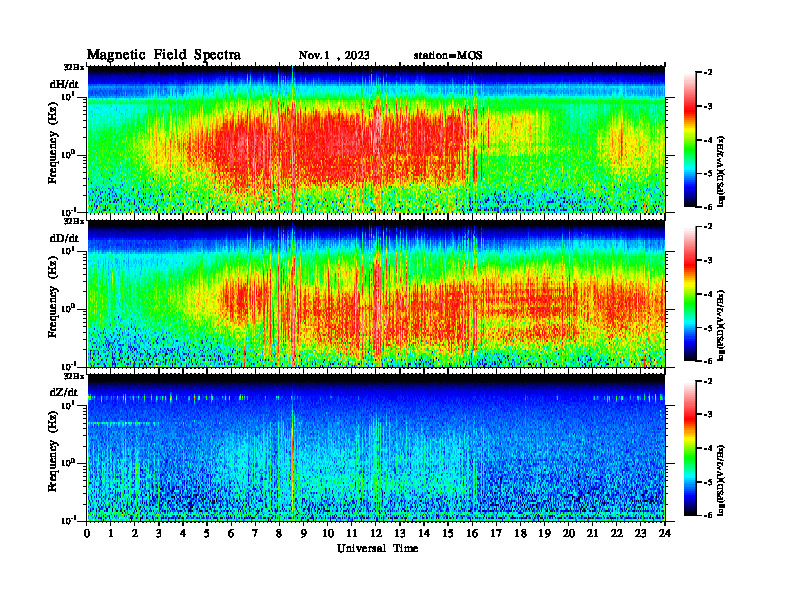
Task: Click the "Universal Time" axis title
Action: click(x=377, y=548)
